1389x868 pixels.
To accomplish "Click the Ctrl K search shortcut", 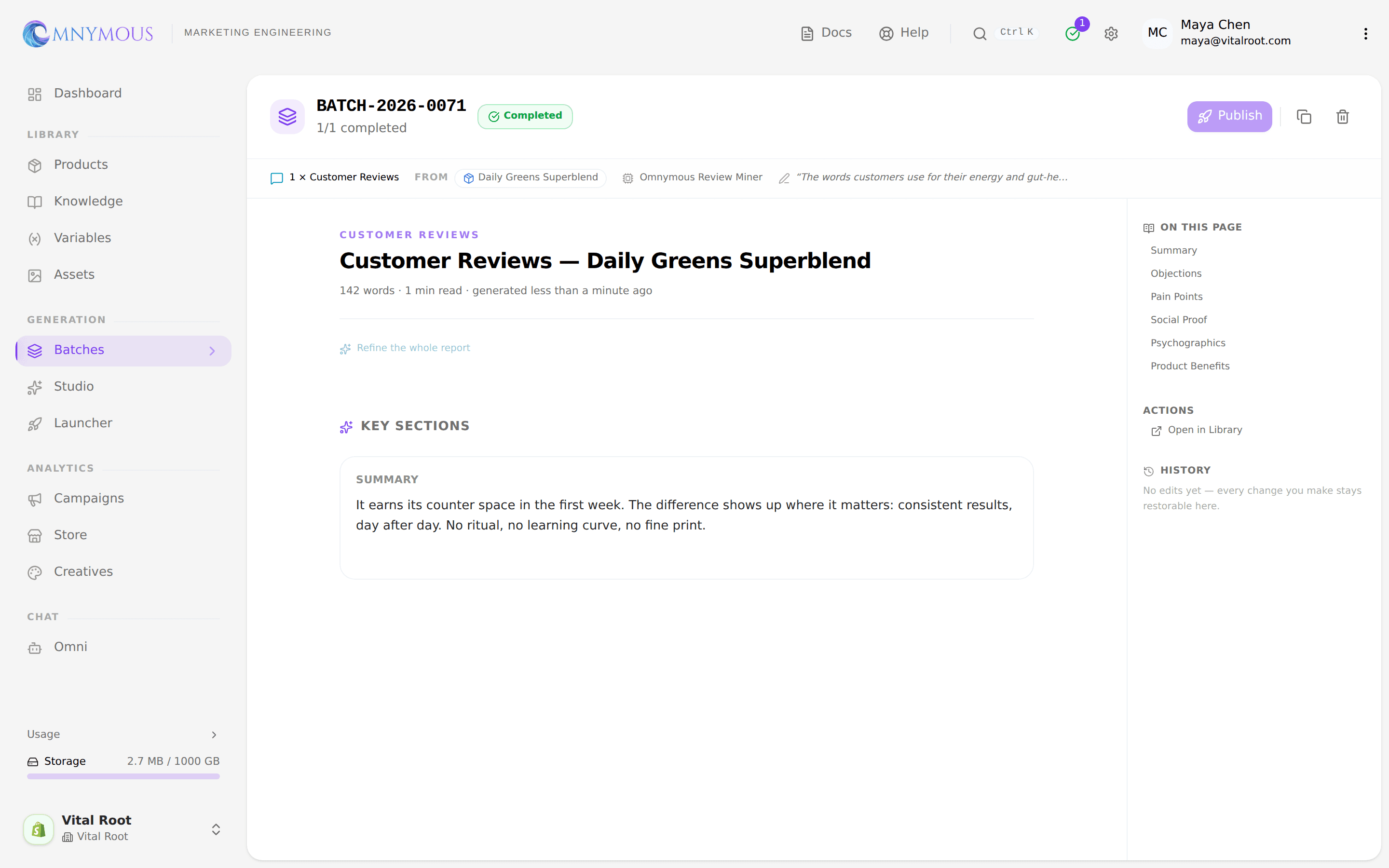I will (1016, 32).
